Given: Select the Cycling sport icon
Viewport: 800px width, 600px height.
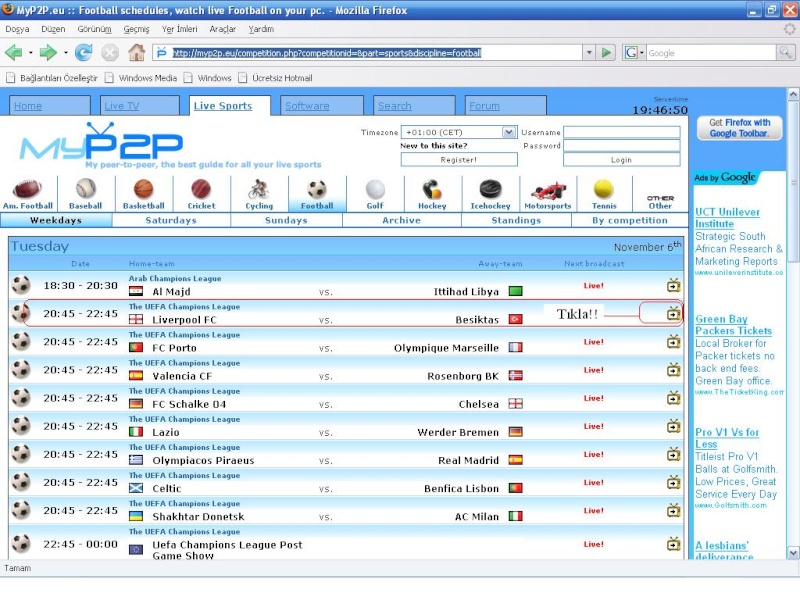Looking at the screenshot, I should (259, 189).
